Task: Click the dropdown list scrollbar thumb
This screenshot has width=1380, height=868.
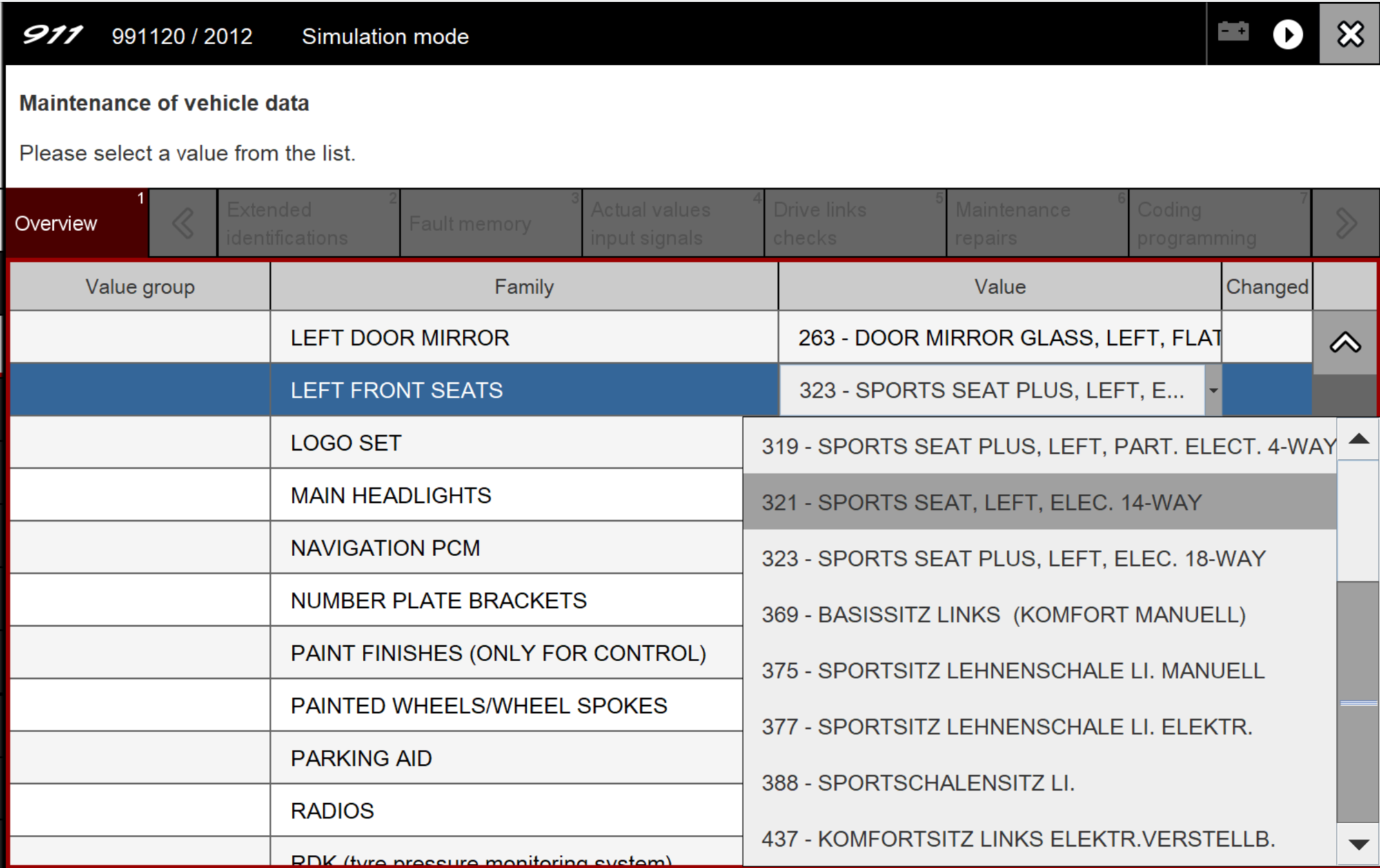Action: 1358,700
